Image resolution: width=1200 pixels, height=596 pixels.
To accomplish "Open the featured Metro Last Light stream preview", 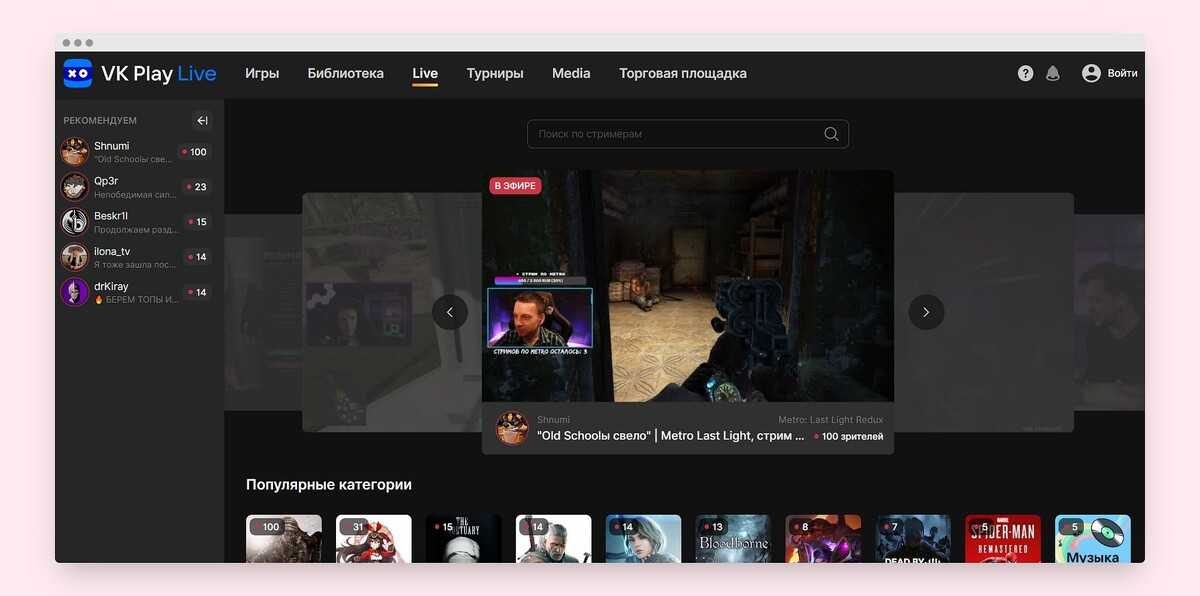I will point(688,286).
